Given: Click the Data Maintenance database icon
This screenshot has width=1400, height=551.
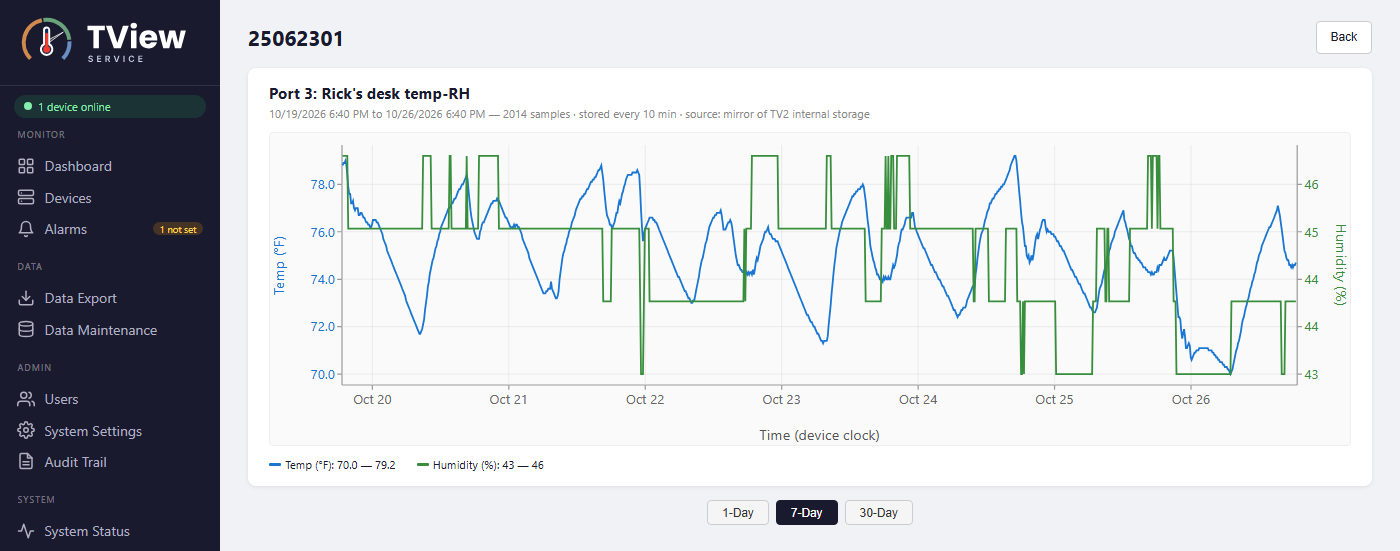Looking at the screenshot, I should 26,330.
